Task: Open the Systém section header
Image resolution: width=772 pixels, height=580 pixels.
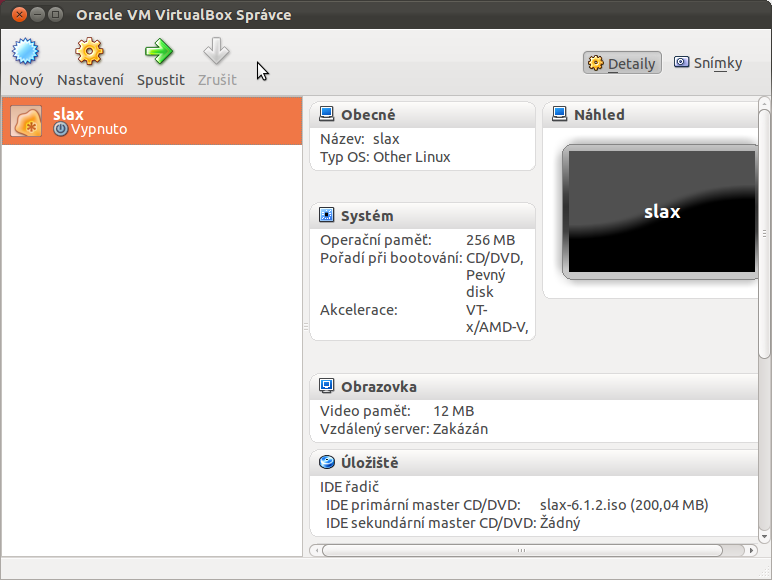Action: [422, 216]
